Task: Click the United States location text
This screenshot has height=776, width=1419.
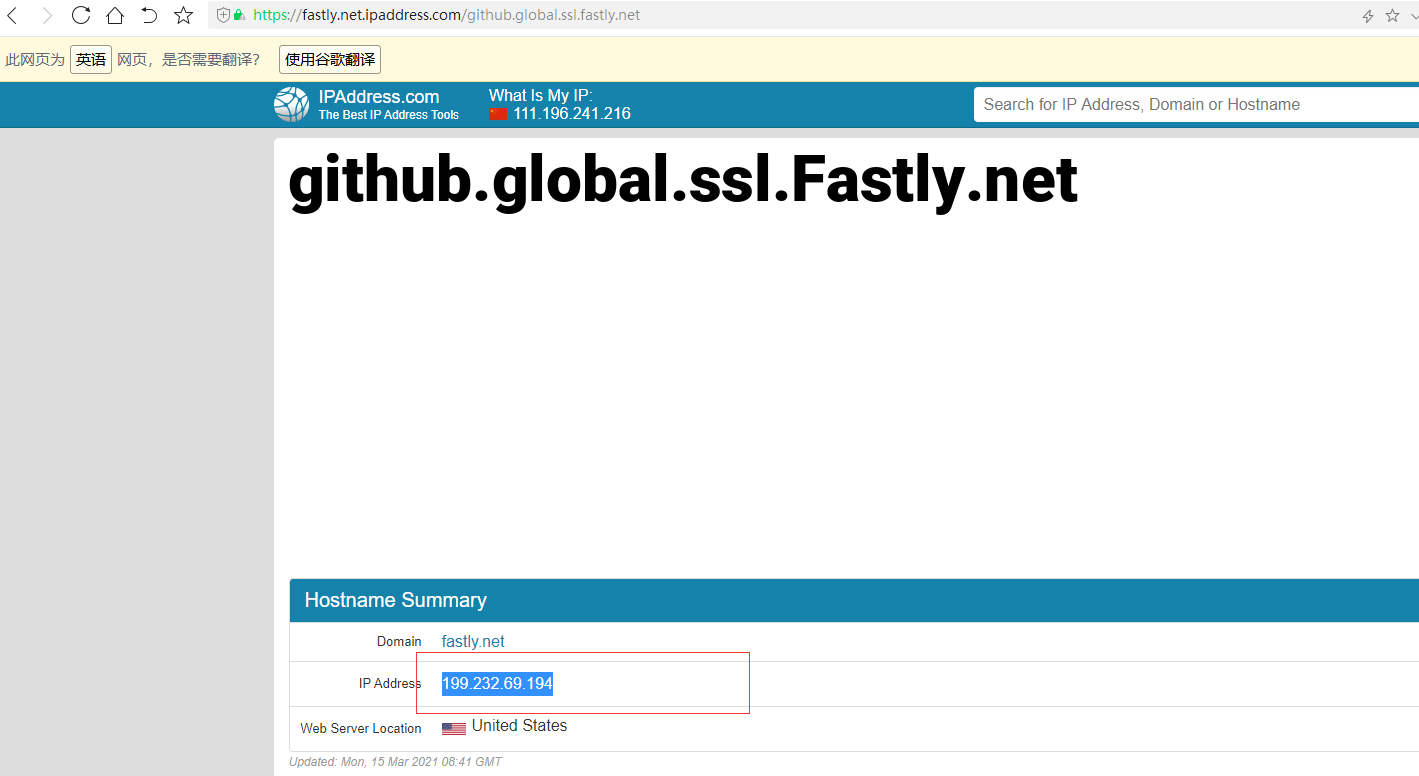Action: point(519,726)
